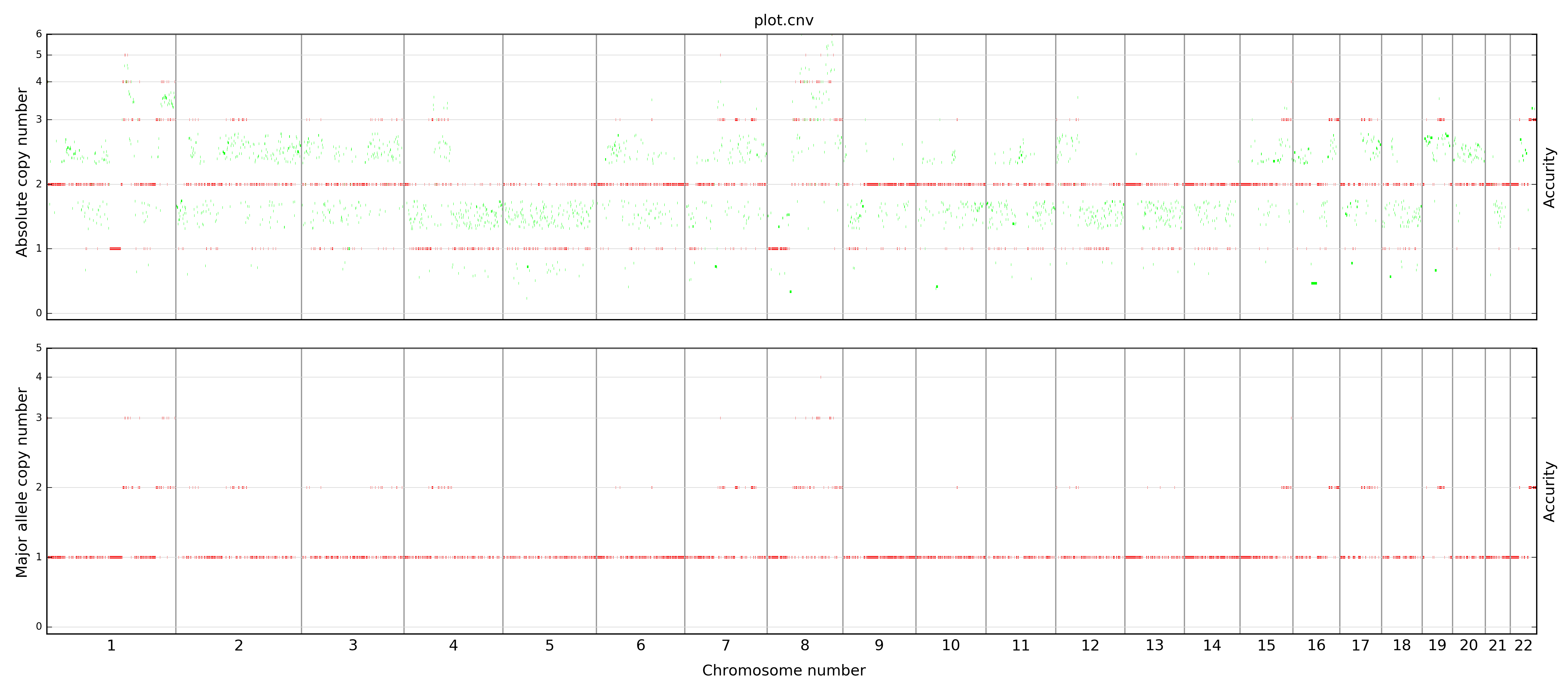Click the upper-right Accurity label
Screen dimensions: 1568x689
[1550, 177]
